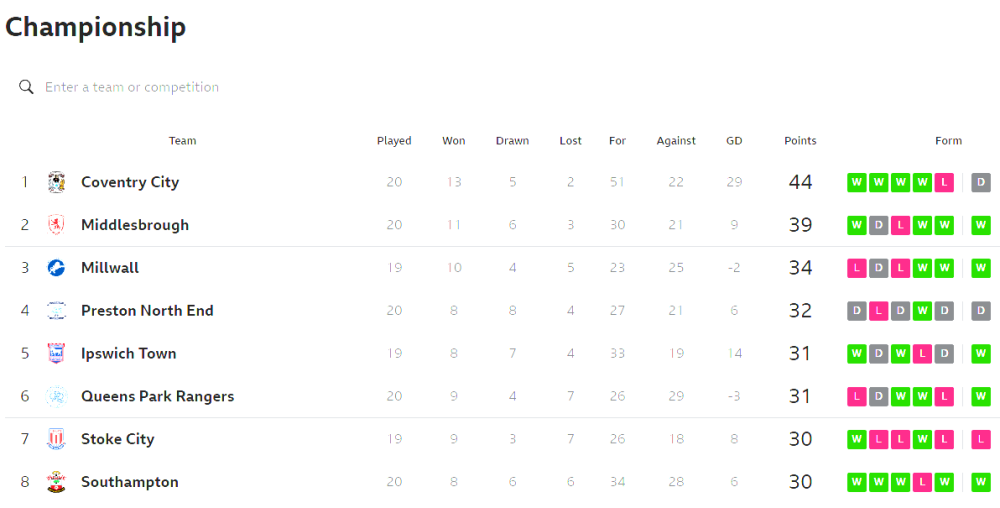Click the Queens Park Rangers crest
Viewport: 1000px width, 508px height.
56,396
